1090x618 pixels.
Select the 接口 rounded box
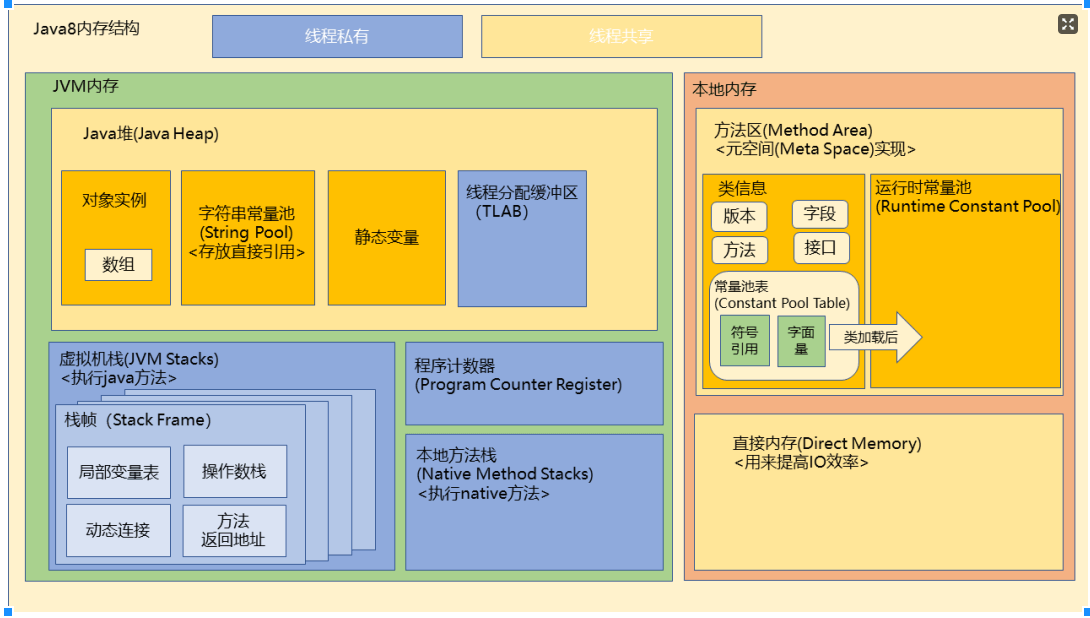click(821, 247)
